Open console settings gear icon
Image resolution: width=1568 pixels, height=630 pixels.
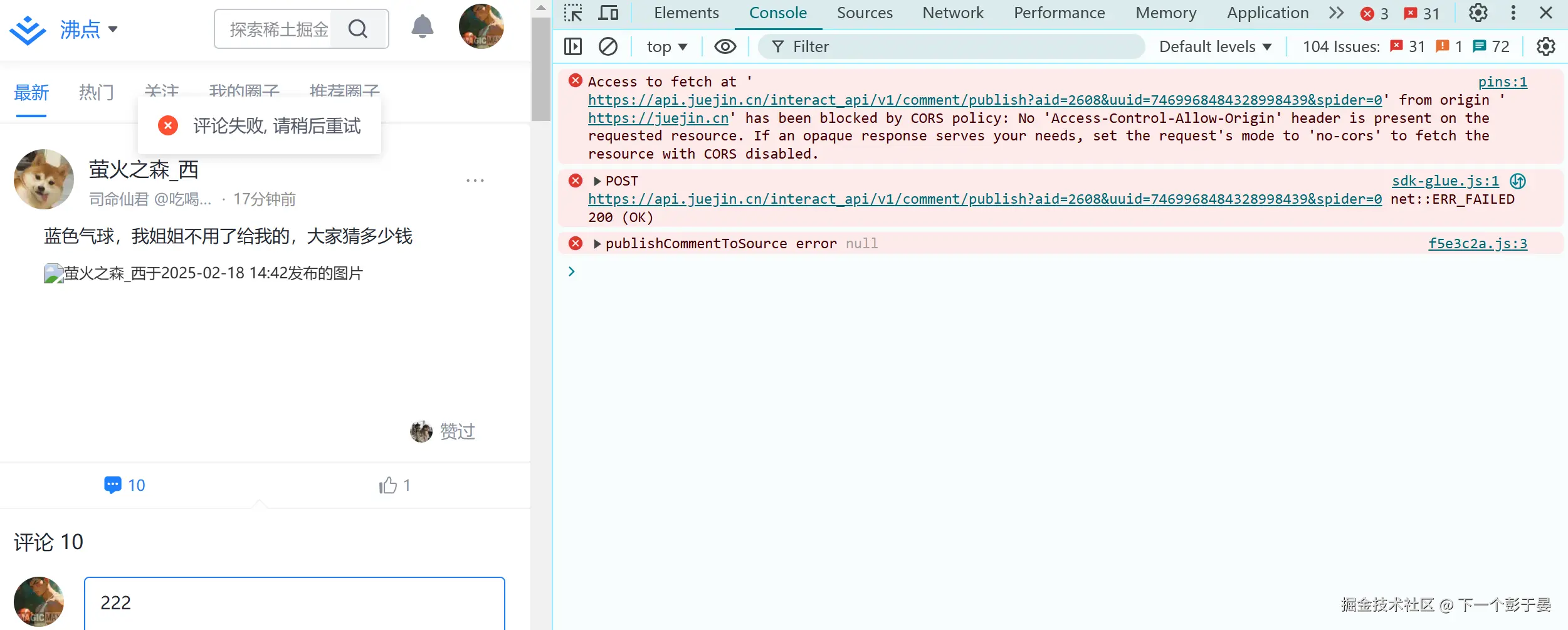point(1545,46)
